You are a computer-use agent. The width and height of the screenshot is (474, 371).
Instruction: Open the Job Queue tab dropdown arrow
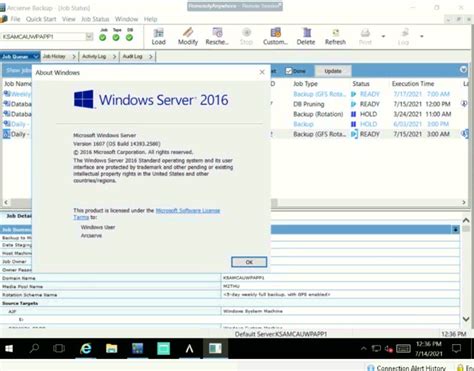point(35,57)
